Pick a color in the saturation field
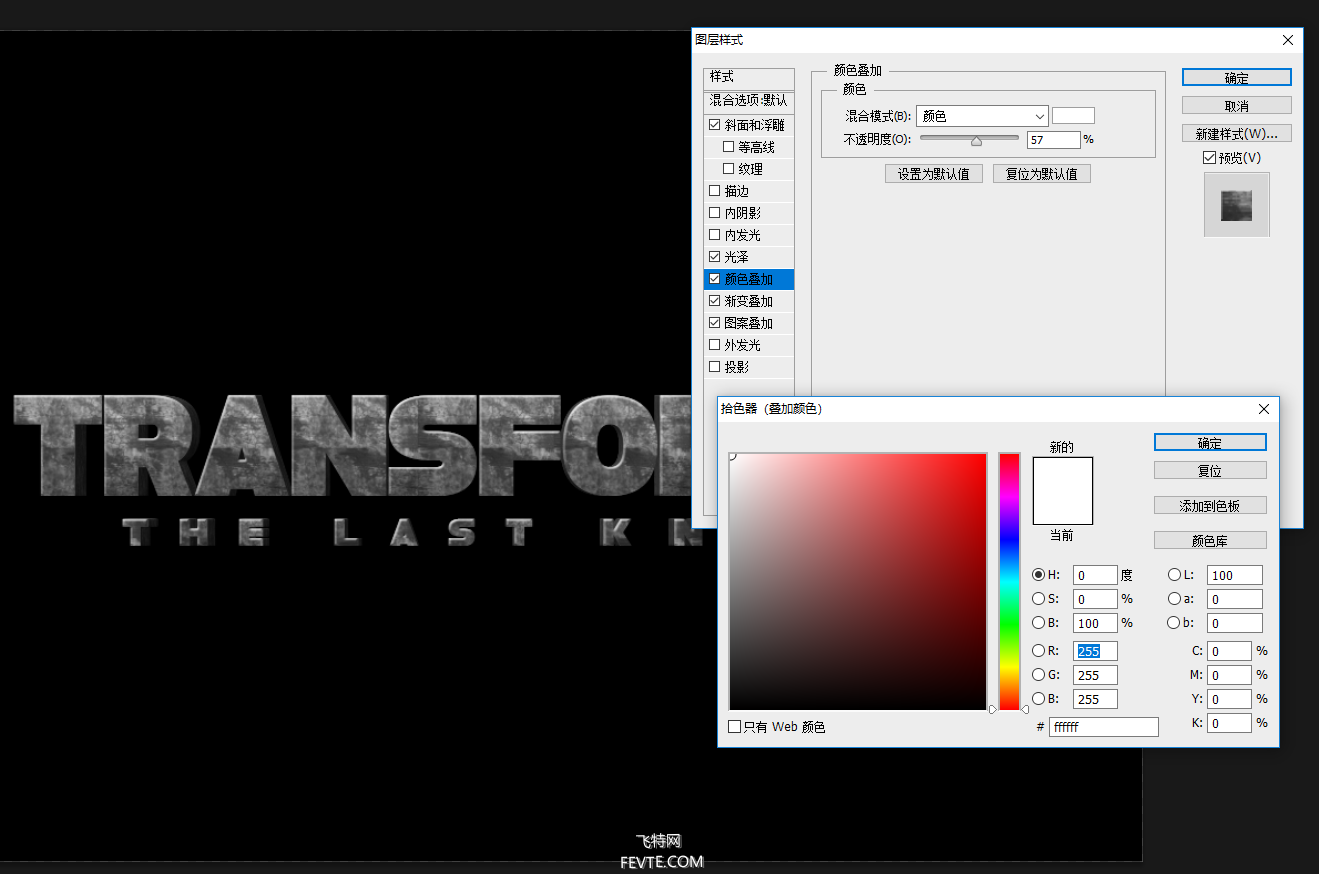Image resolution: width=1319 pixels, height=874 pixels. 858,582
